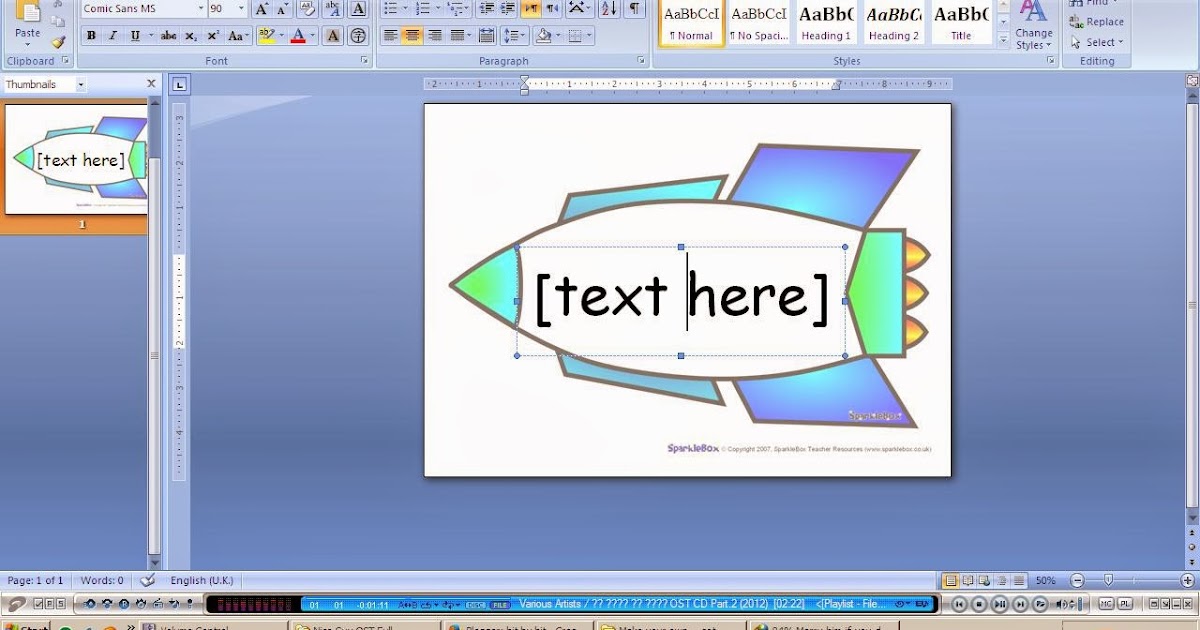This screenshot has width=1200, height=630.
Task: Open the font name dropdown
Action: point(200,9)
